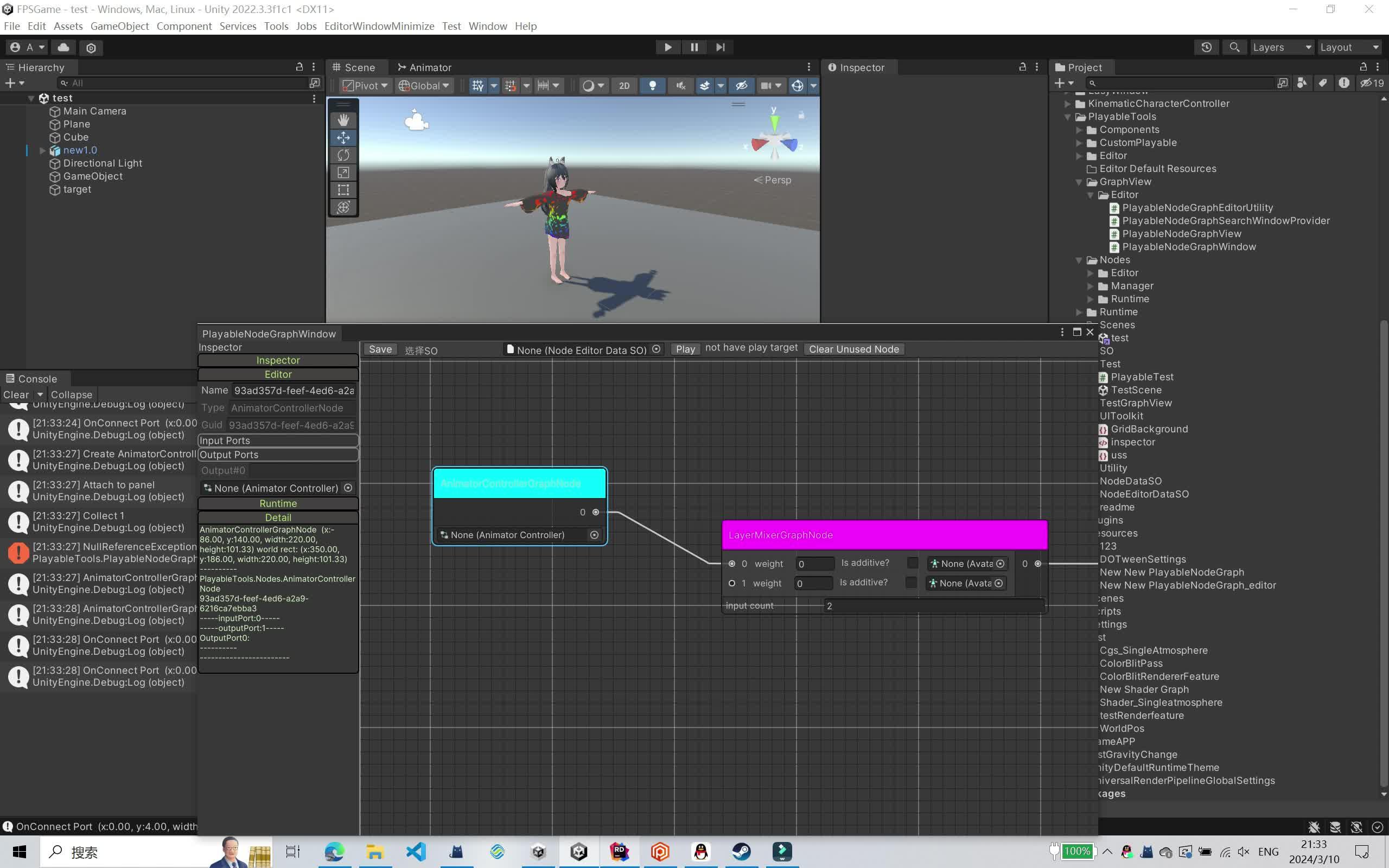Click Play in the PlayableNodeGraphWindow toolbar
This screenshot has height=868, width=1389.
pos(685,349)
